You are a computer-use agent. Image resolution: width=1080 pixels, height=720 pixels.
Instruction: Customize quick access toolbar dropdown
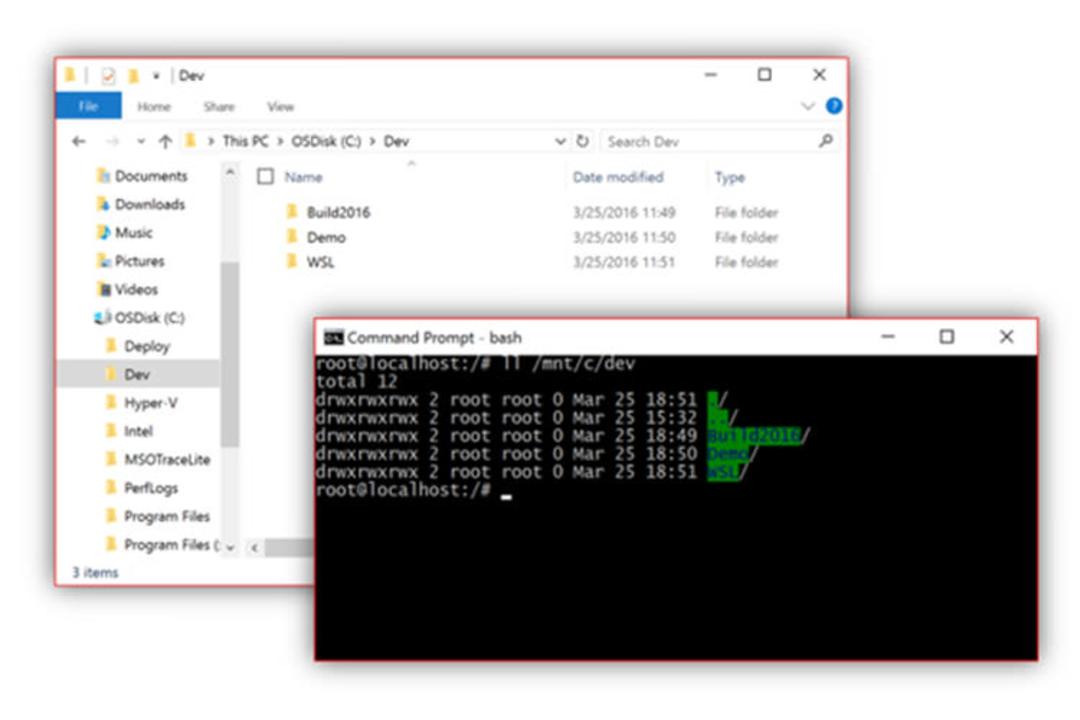pyautogui.click(x=156, y=76)
